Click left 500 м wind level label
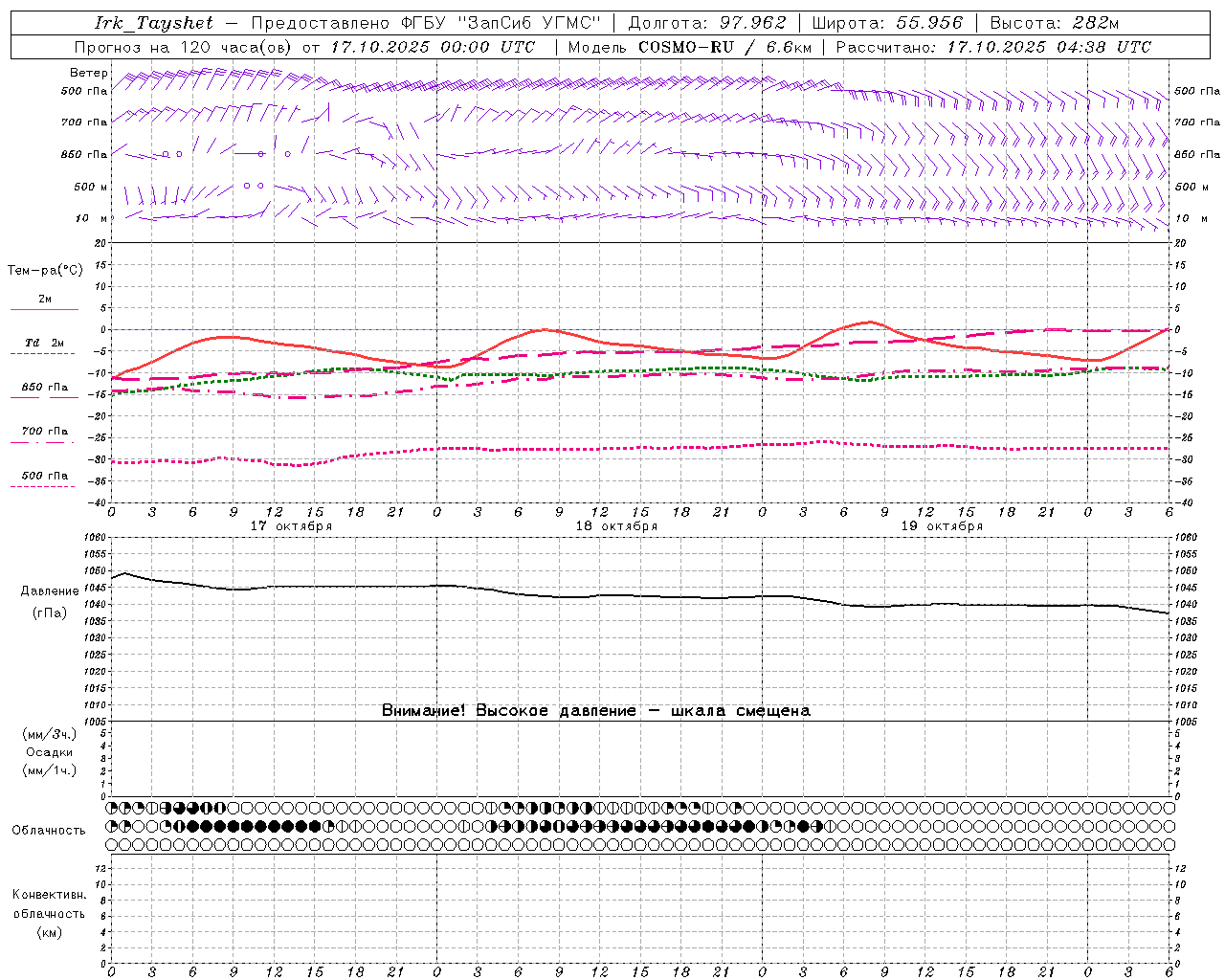The width and height of the screenshot is (1225, 980). click(x=92, y=187)
